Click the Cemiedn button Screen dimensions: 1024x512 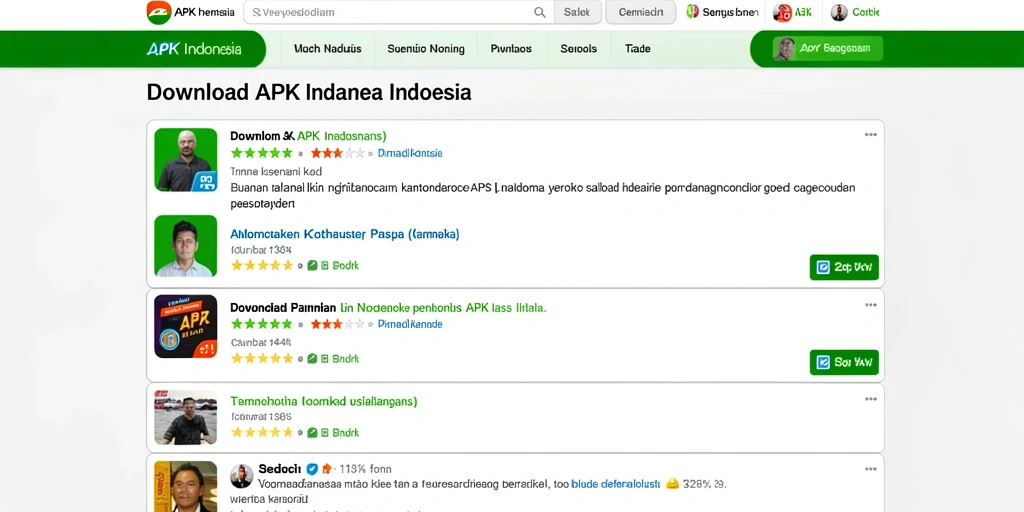(x=641, y=12)
